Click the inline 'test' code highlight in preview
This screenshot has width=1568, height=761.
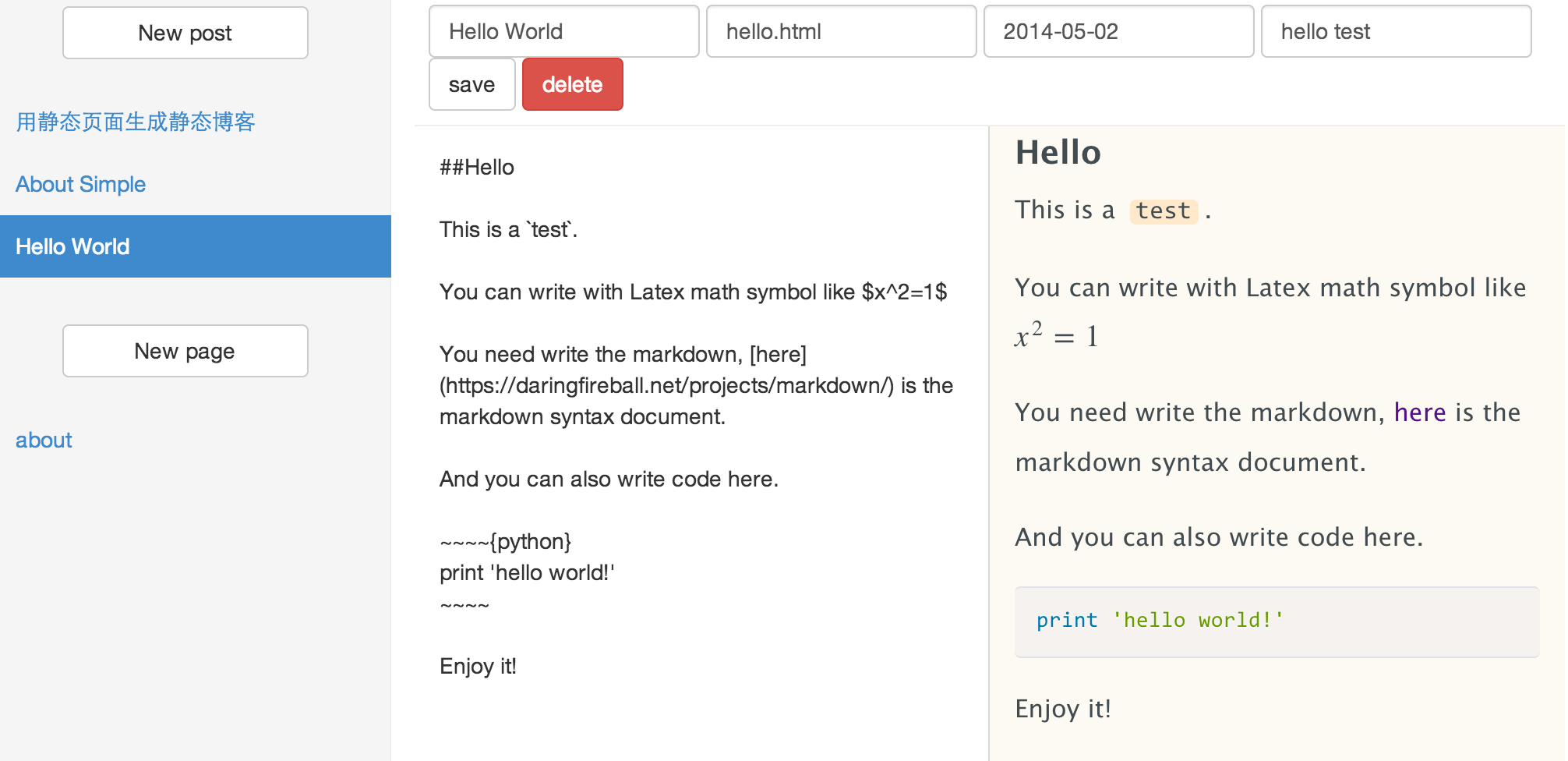click(1164, 211)
